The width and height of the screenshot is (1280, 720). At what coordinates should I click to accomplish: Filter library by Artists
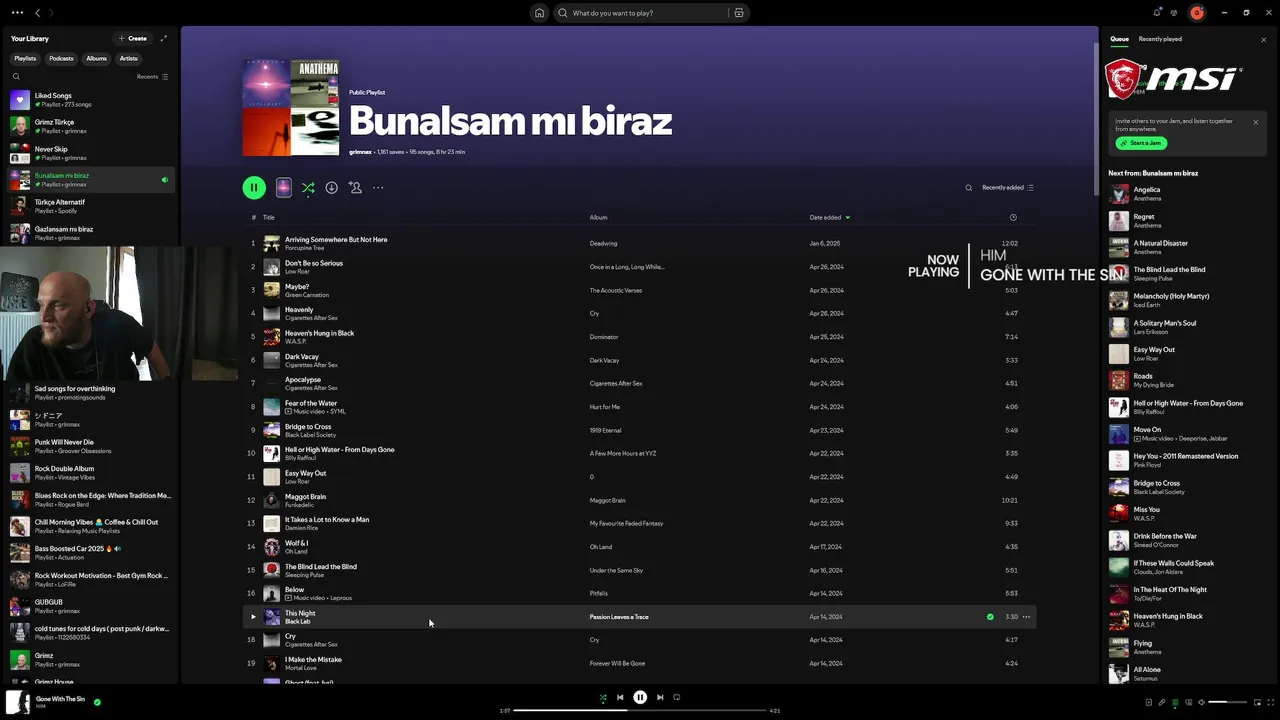click(129, 58)
